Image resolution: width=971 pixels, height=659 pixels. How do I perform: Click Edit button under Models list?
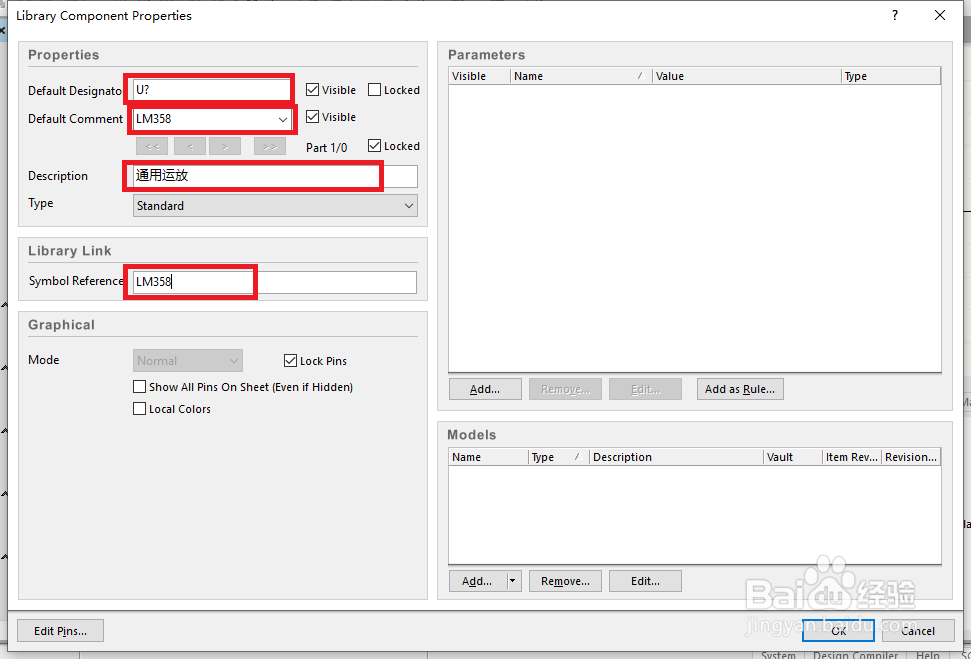coord(645,581)
